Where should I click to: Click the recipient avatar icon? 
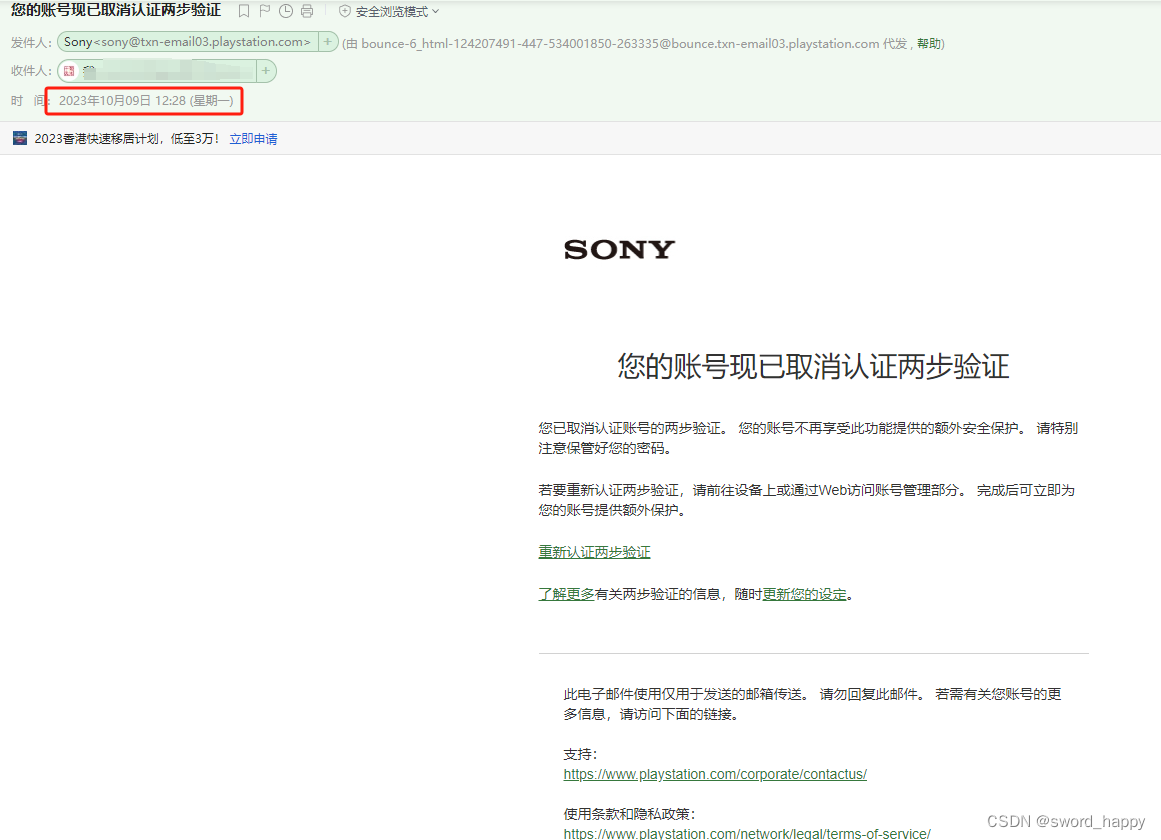pos(69,71)
